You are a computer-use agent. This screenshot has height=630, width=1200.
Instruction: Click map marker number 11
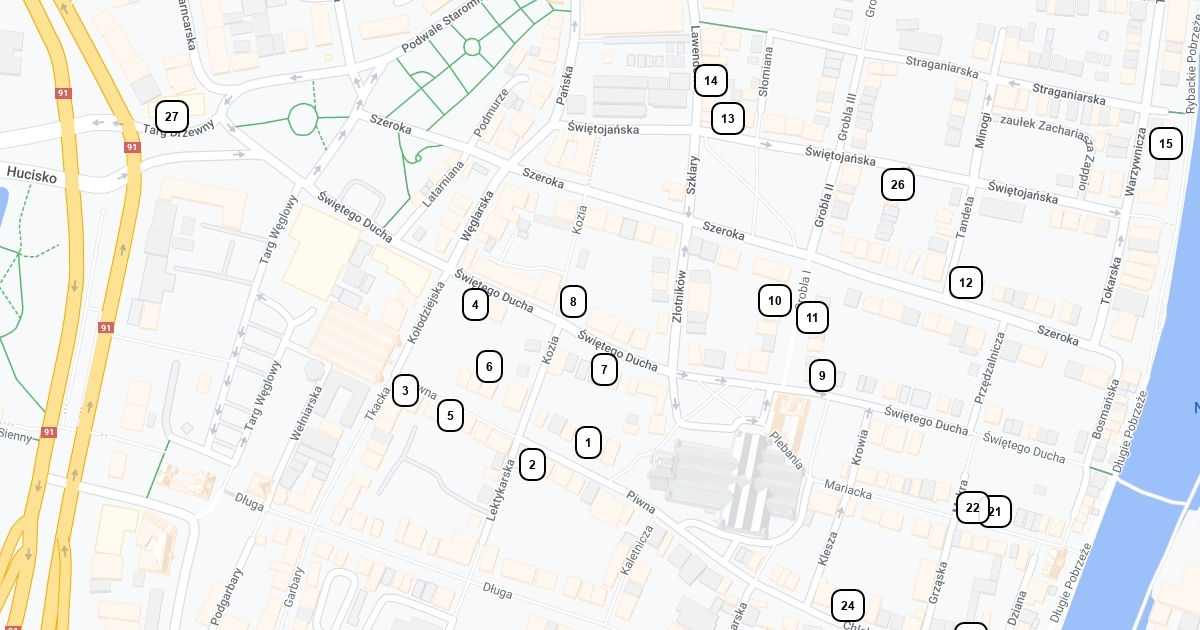click(812, 318)
